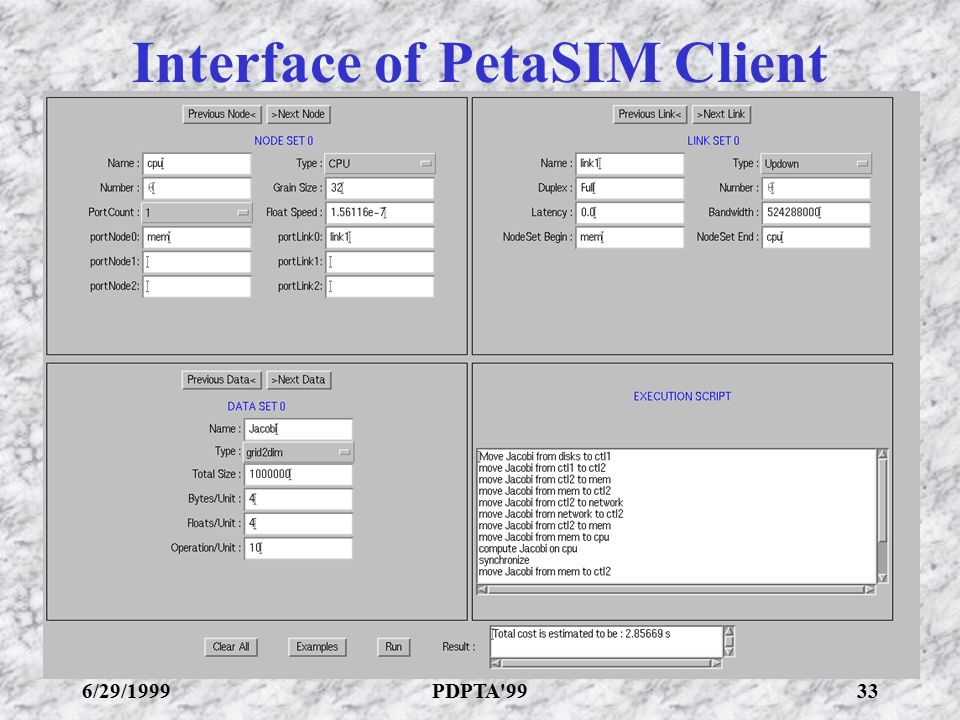The image size is (960, 720).
Task: Click the execution script vertical scrollbar
Action: click(x=883, y=516)
